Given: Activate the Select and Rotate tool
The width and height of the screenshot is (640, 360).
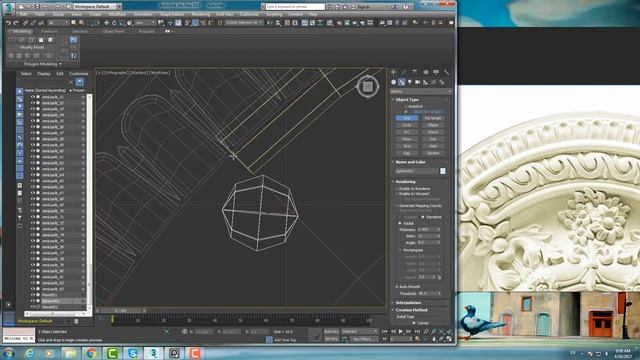Looking at the screenshot, I should (x=114, y=23).
